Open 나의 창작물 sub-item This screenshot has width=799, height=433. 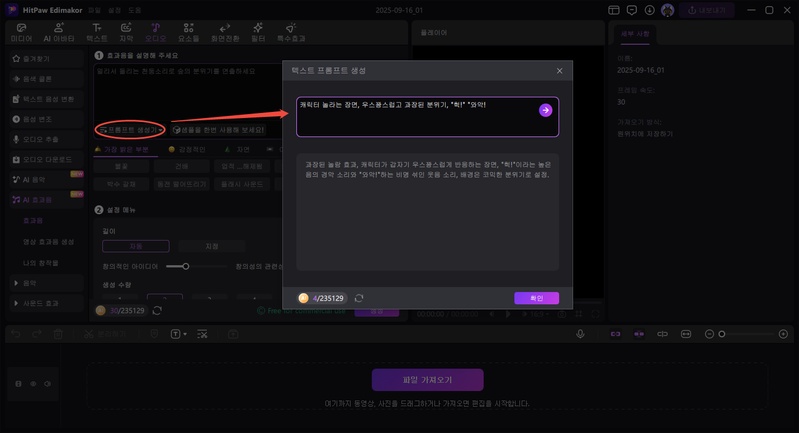tap(41, 263)
